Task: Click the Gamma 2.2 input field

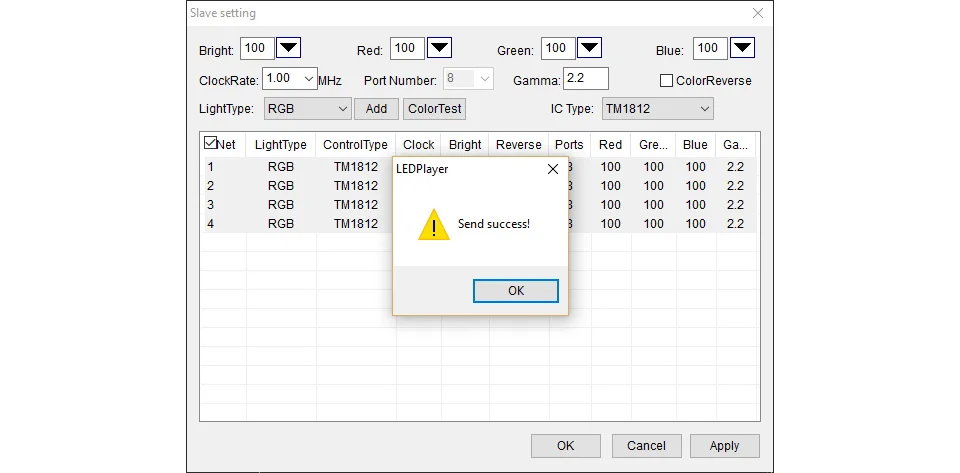Action: (x=586, y=79)
